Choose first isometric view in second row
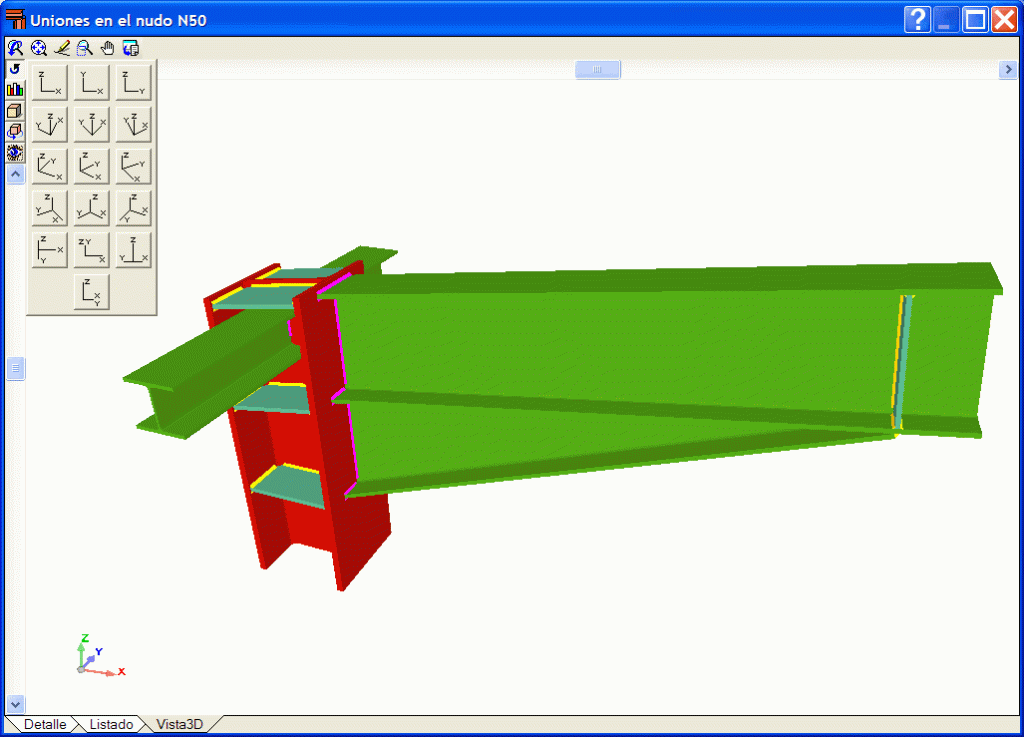Screen dimensions: 1024x737 point(50,125)
